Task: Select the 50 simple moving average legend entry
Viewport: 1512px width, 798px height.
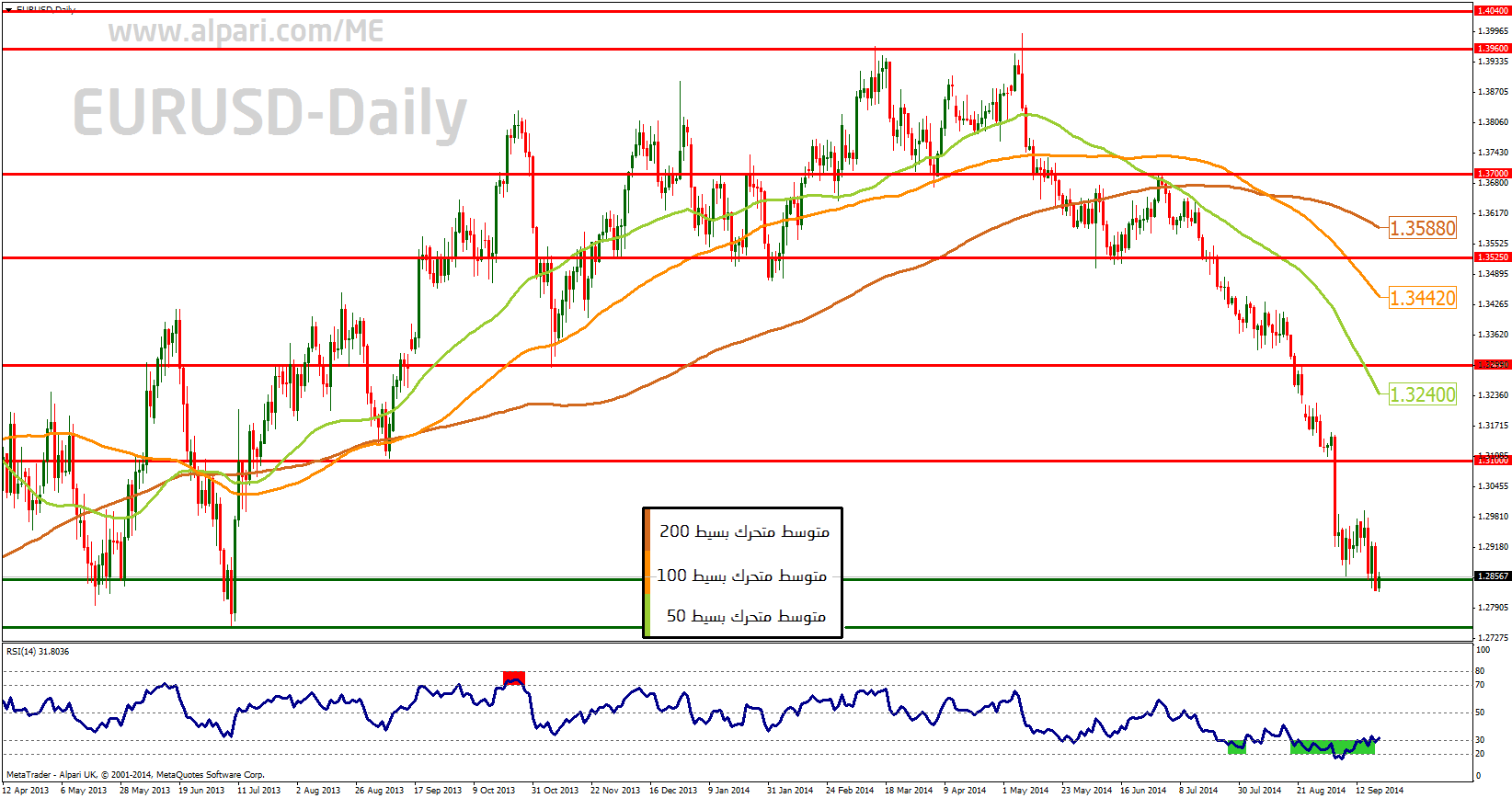Action: point(746,616)
